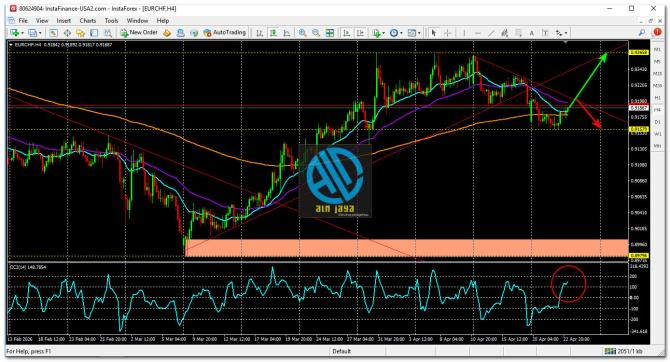Open the File menu

point(23,21)
